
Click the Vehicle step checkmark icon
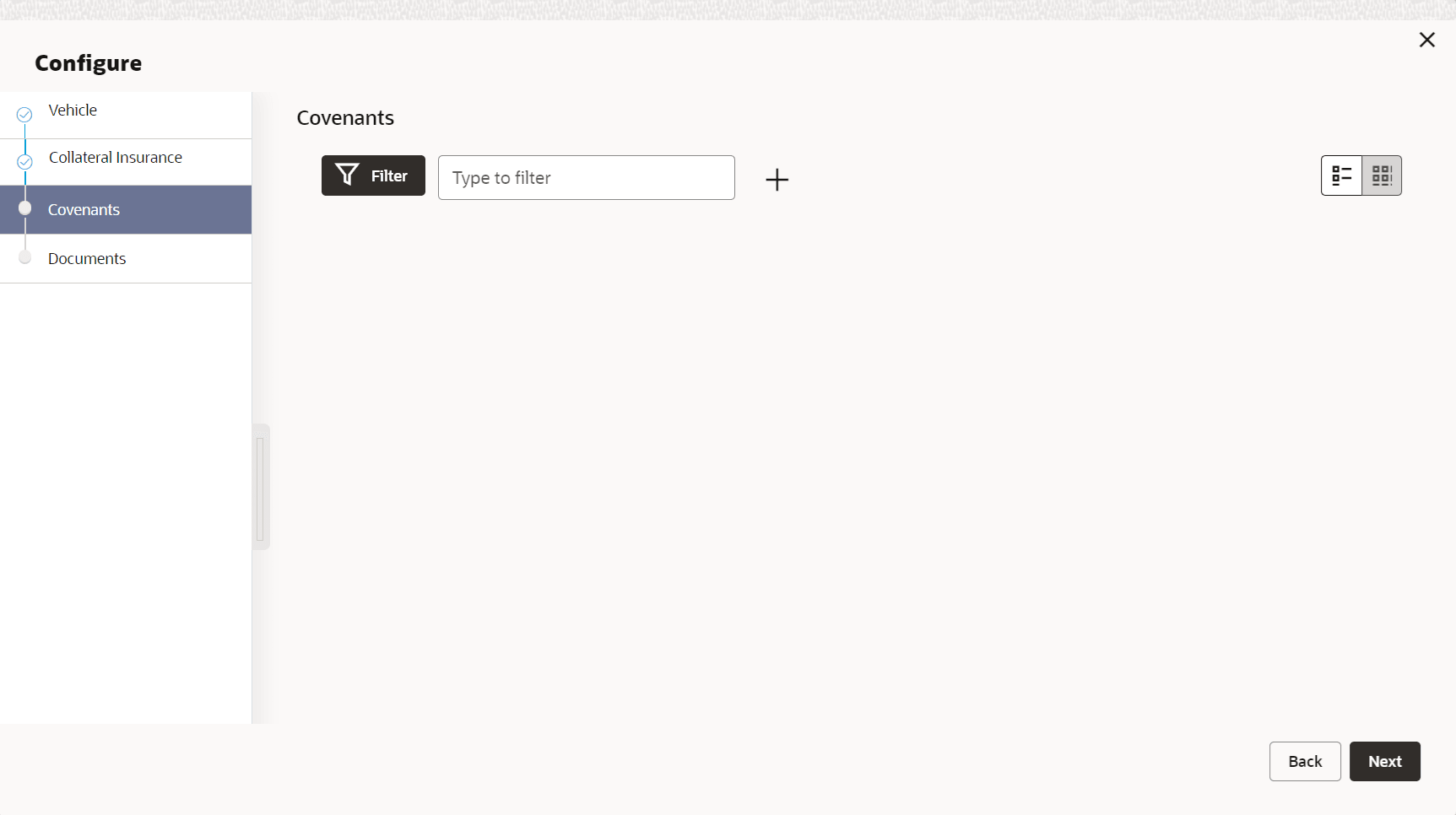24,114
